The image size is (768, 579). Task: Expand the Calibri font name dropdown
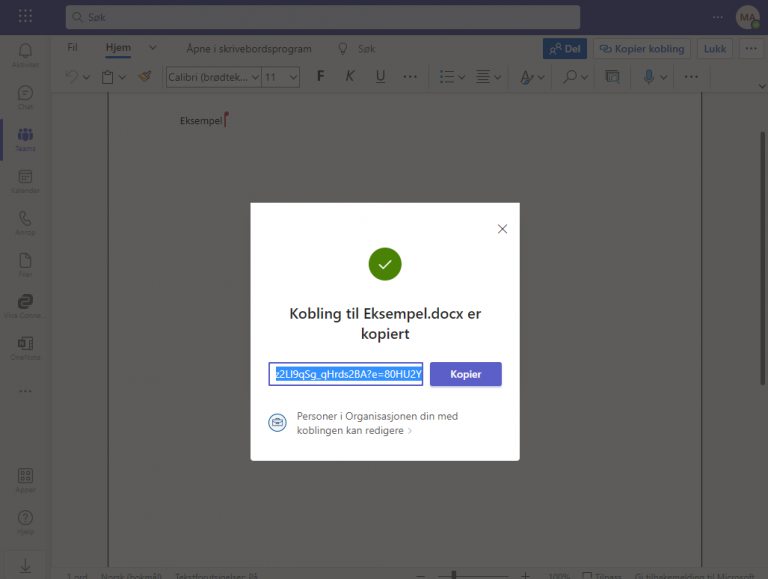click(x=255, y=77)
